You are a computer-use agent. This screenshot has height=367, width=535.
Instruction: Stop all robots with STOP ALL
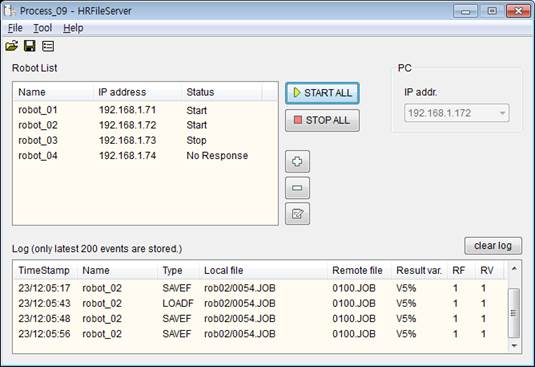coord(322,120)
